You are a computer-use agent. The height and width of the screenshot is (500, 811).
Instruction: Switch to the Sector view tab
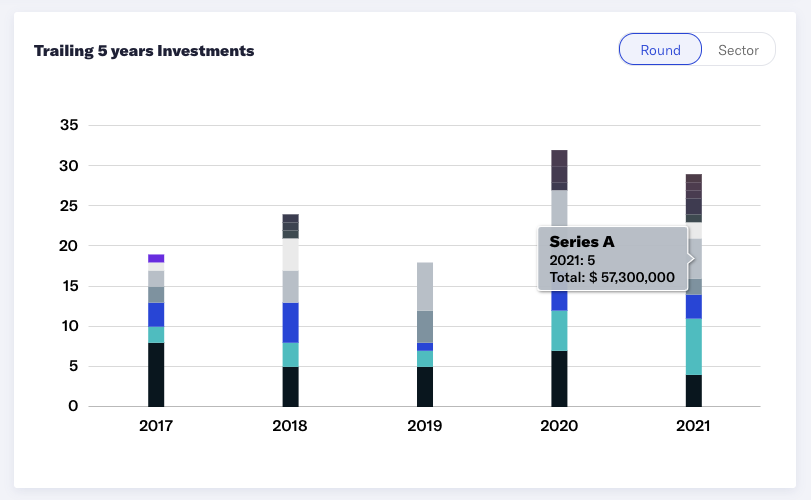738,50
